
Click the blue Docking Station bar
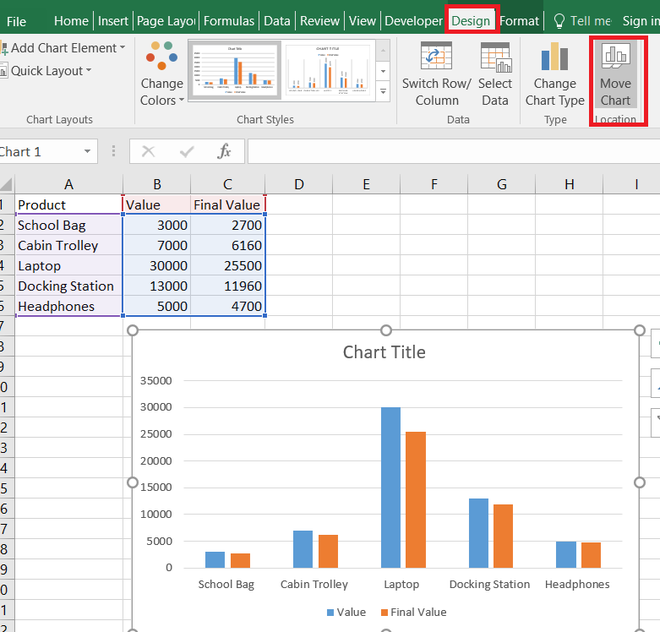[479, 533]
